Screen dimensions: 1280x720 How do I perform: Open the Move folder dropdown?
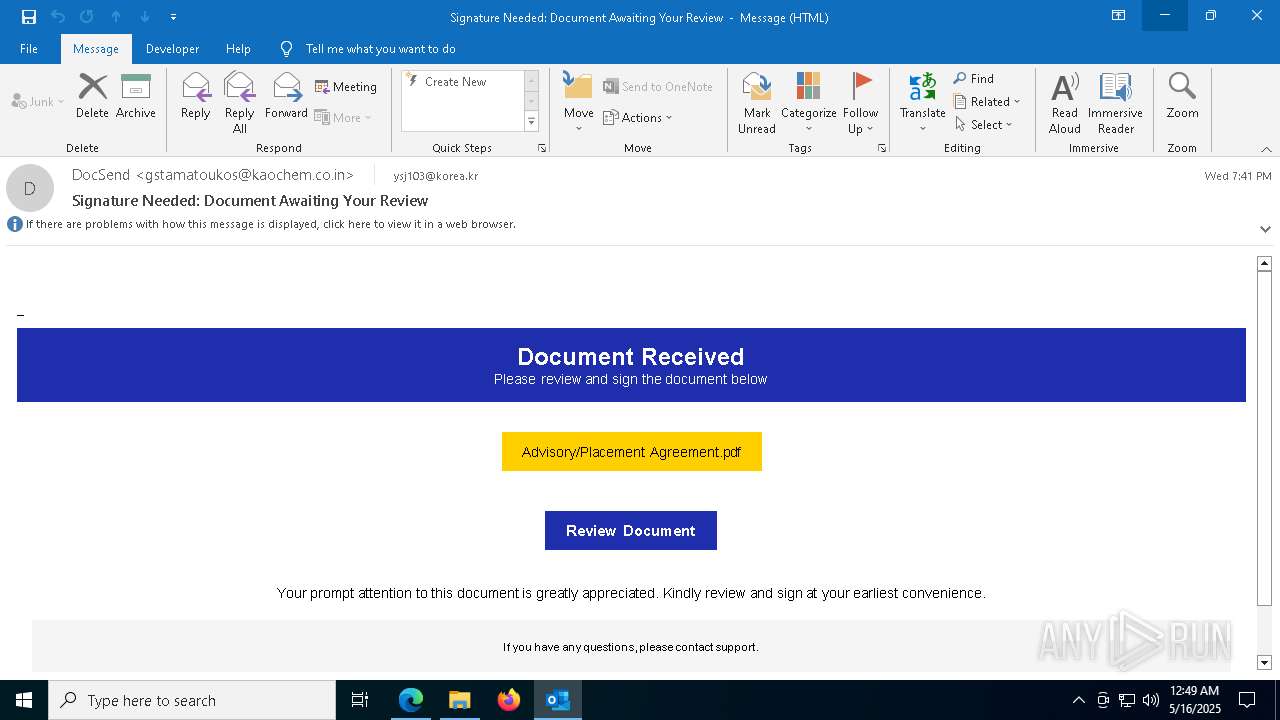click(578, 102)
